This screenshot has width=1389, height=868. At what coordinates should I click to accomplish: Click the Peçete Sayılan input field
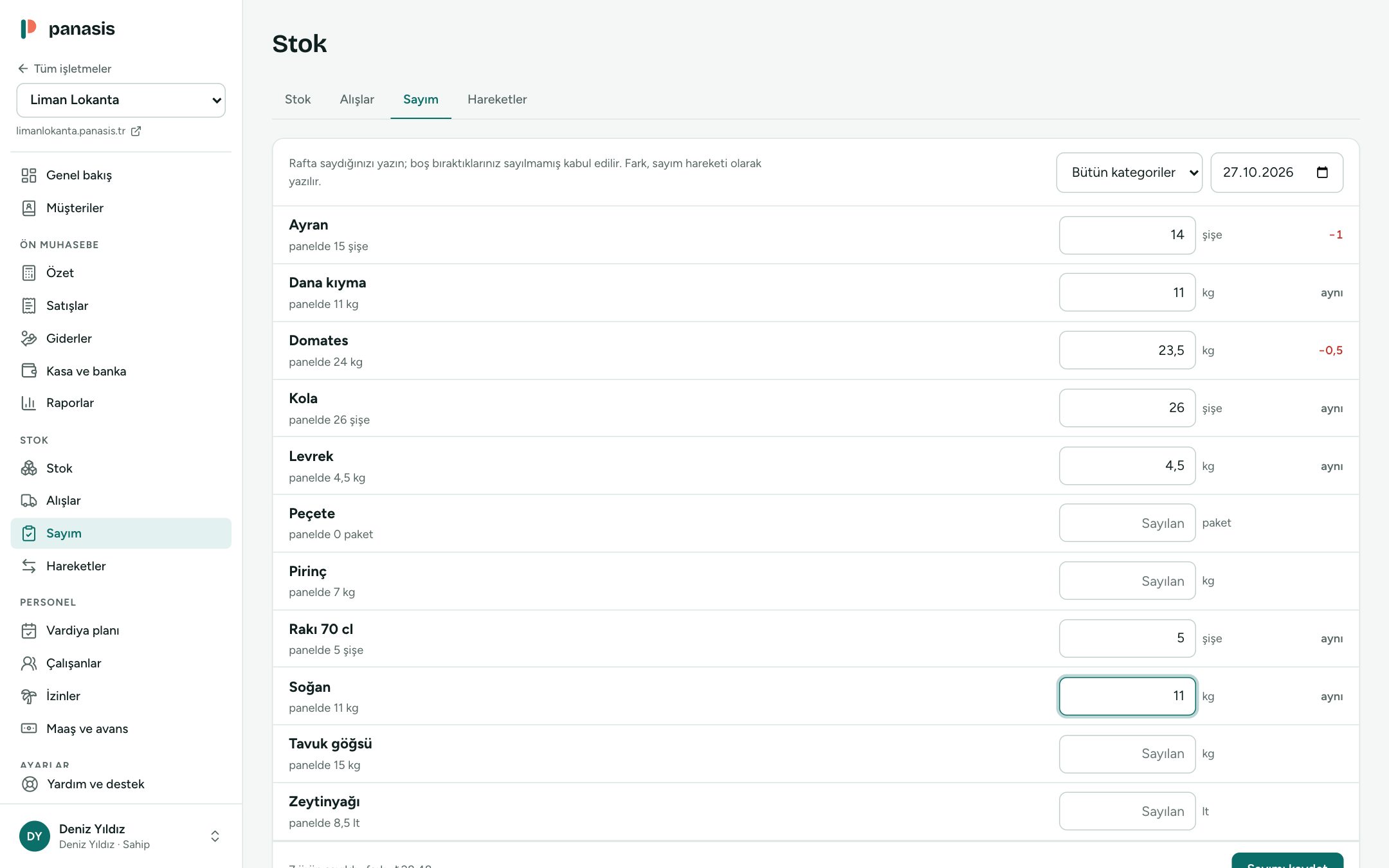click(1127, 523)
